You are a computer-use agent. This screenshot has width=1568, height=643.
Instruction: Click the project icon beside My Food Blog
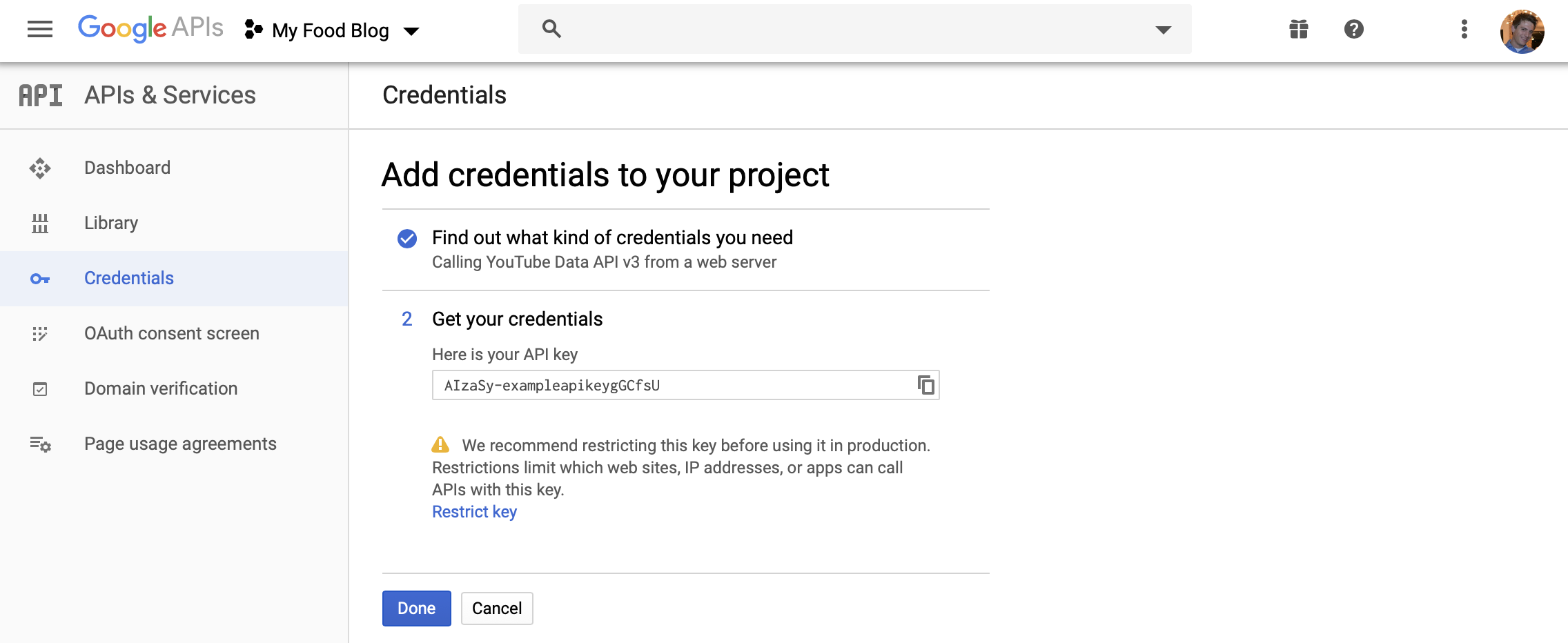tap(253, 29)
